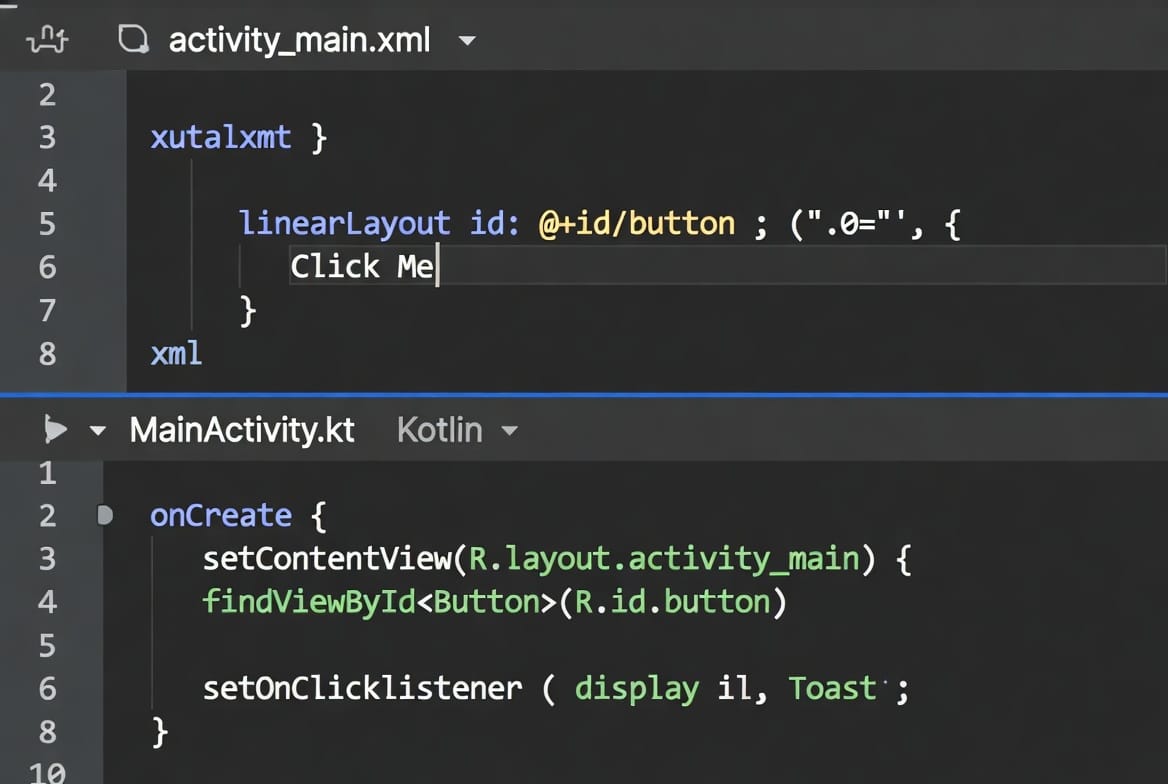Click the blue divider between editor panes
This screenshot has height=784, width=1168.
584,395
